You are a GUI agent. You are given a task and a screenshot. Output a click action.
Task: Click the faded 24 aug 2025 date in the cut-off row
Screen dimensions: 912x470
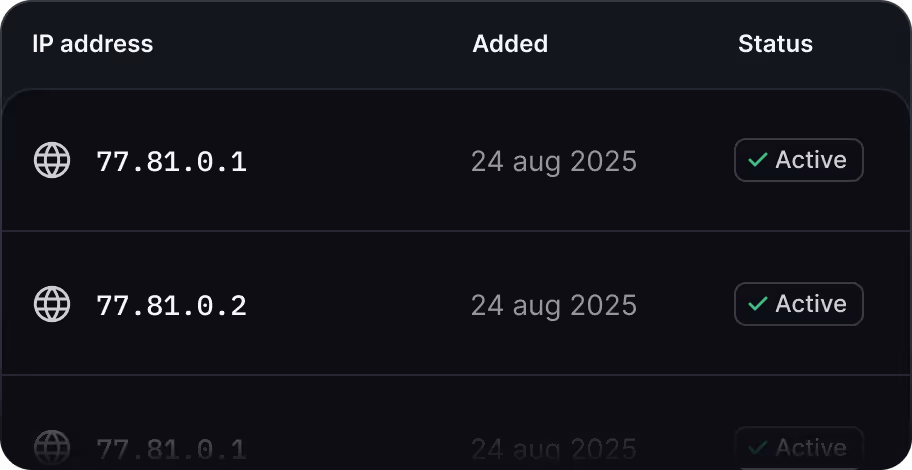(x=554, y=450)
